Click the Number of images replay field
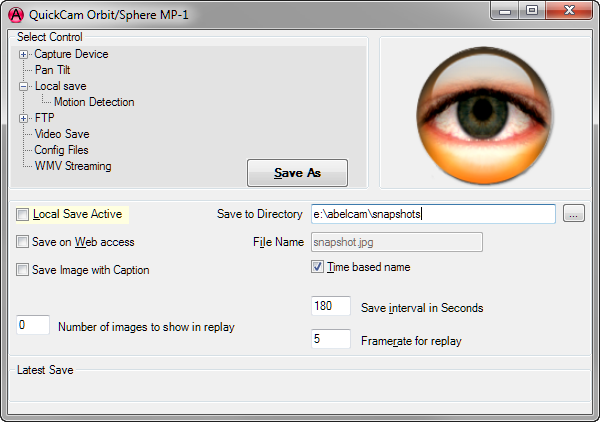Image resolution: width=600 pixels, height=422 pixels. click(x=33, y=325)
